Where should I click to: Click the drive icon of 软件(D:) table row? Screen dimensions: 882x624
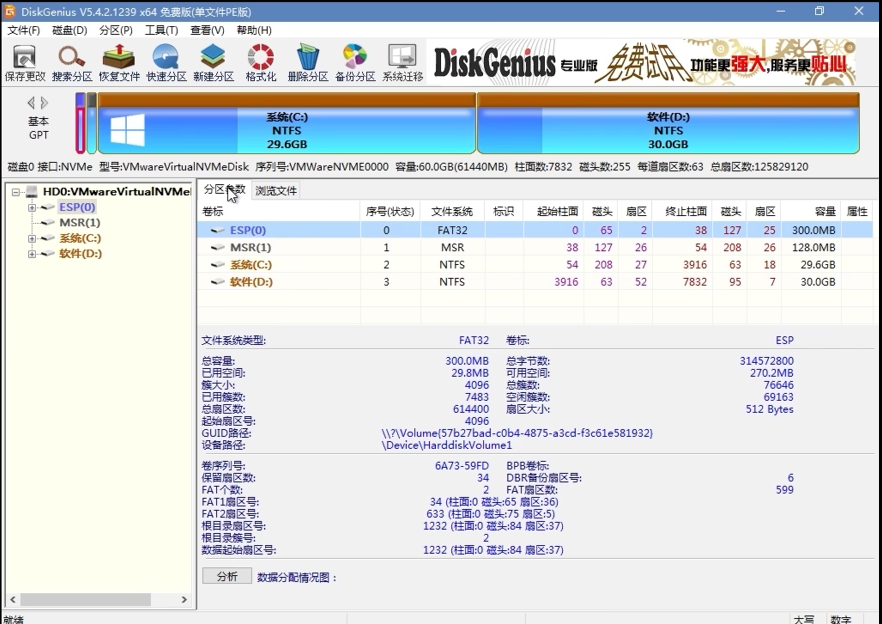pyautogui.click(x=217, y=282)
